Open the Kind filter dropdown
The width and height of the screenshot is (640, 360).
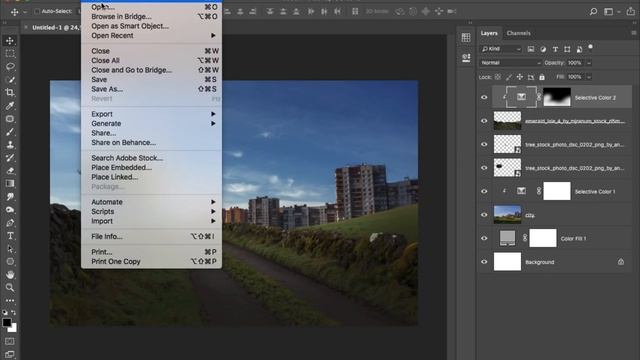501,49
